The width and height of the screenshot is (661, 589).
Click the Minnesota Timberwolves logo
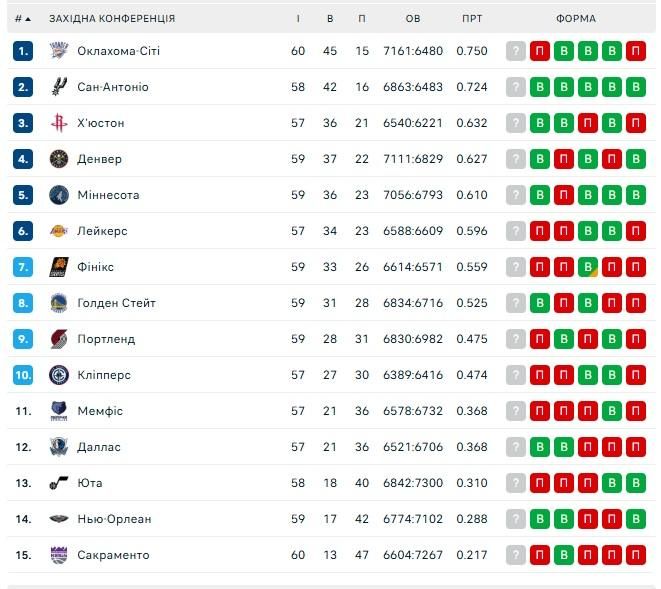point(58,195)
